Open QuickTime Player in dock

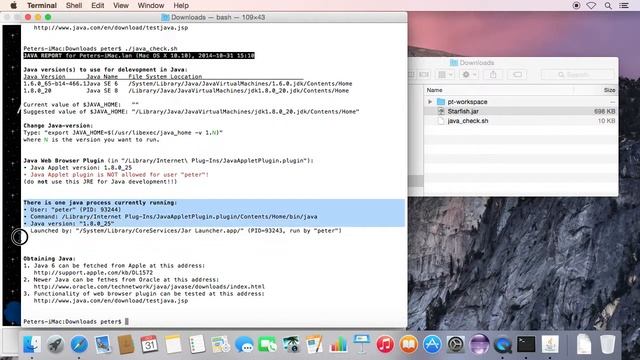(x=502, y=344)
